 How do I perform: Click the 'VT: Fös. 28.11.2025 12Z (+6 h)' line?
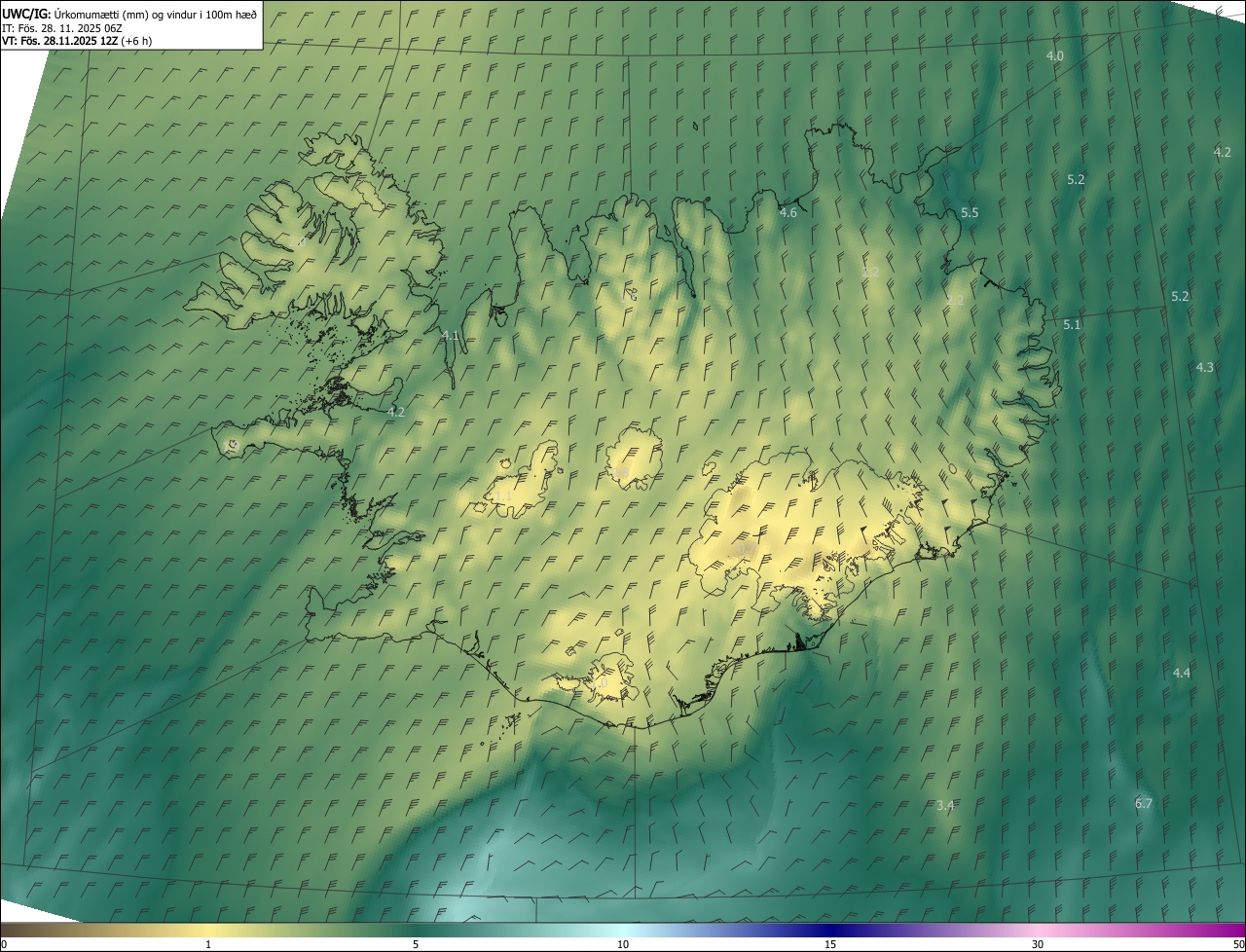tap(77, 41)
